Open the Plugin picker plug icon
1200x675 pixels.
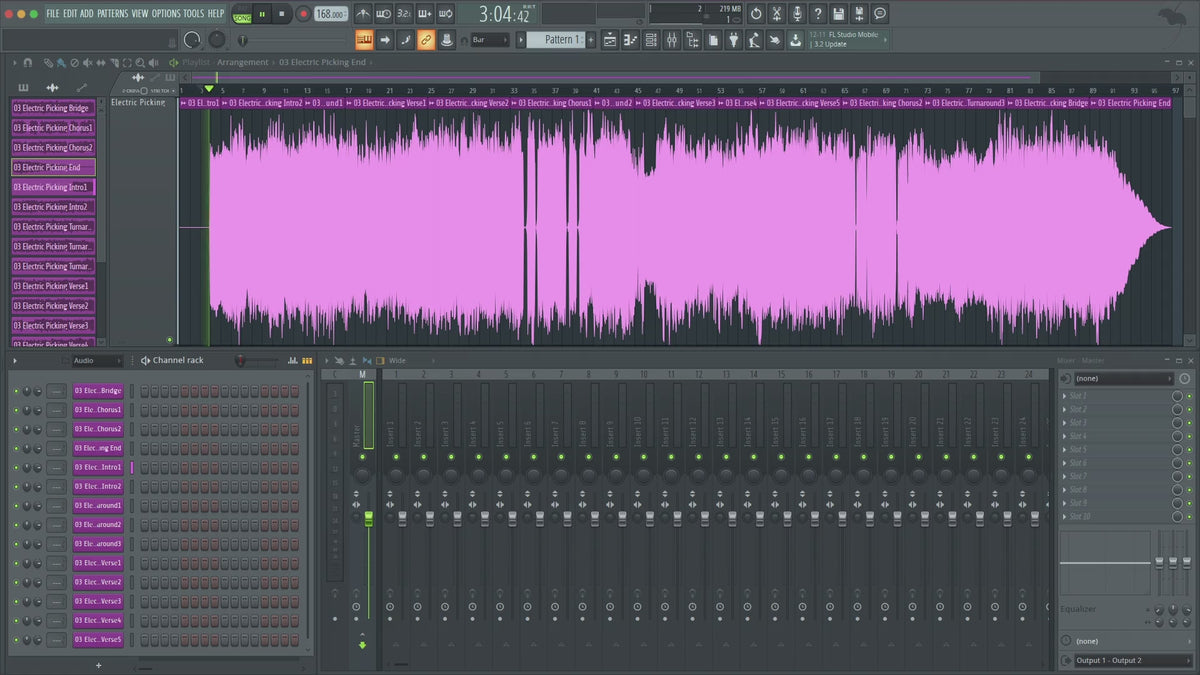[733, 40]
